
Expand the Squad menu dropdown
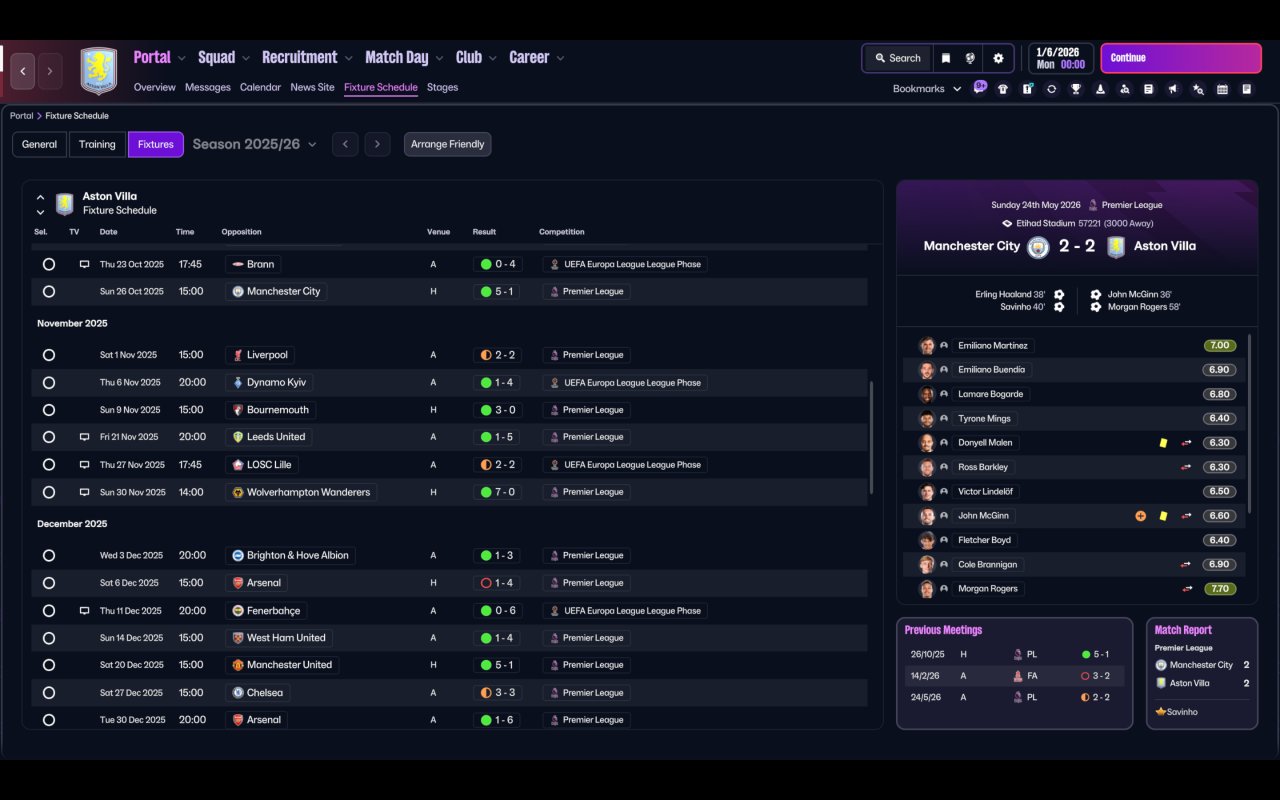coord(246,59)
